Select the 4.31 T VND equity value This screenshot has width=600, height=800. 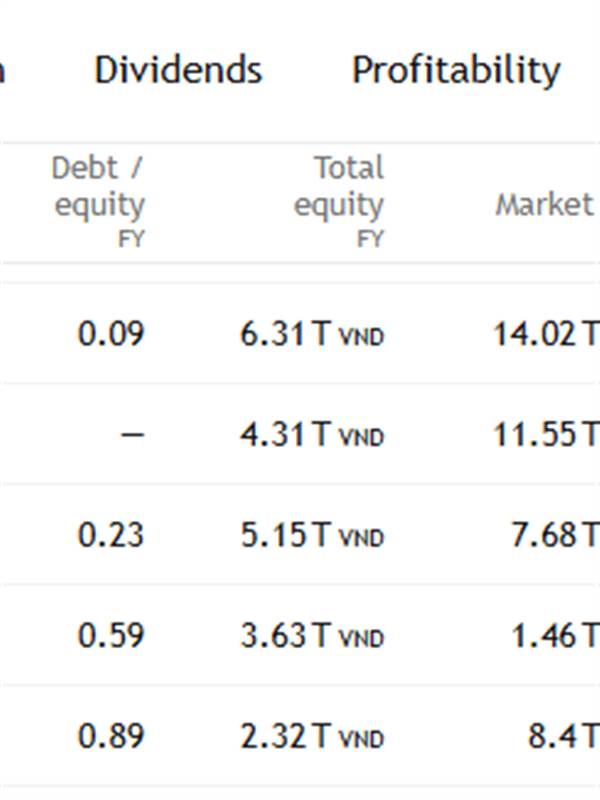[x=311, y=435]
